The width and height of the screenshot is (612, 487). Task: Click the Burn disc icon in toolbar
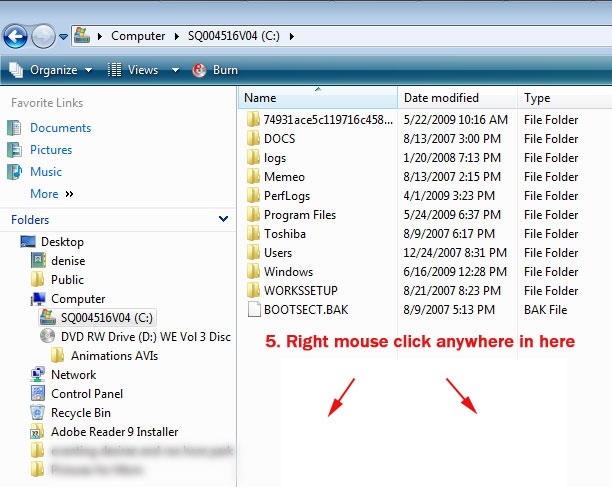199,70
